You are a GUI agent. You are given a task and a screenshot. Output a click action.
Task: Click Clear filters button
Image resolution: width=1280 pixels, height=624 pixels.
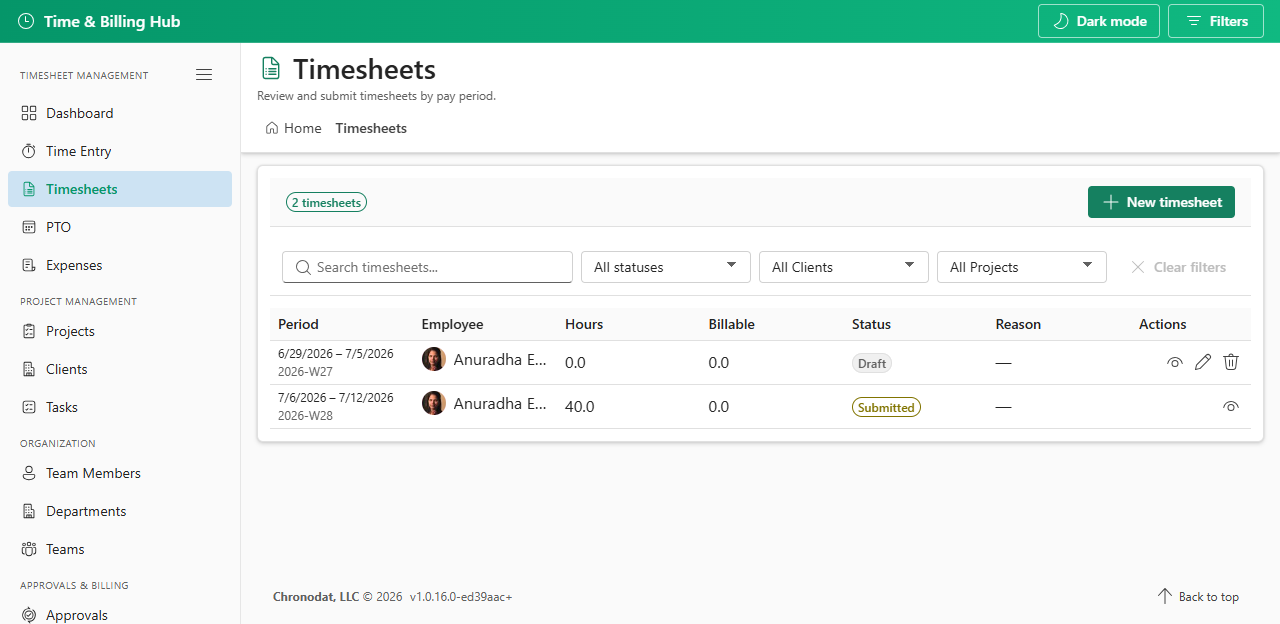(1178, 267)
